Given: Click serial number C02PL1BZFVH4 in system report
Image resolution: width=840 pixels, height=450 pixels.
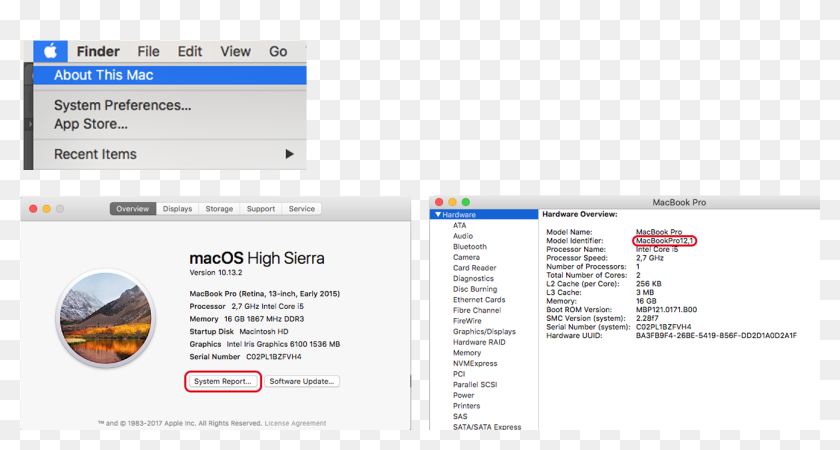Looking at the screenshot, I should (x=663, y=327).
